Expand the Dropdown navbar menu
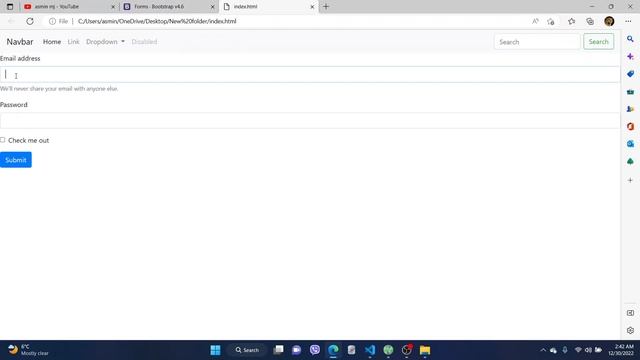Viewport: 640px width, 360px height. pyautogui.click(x=105, y=42)
